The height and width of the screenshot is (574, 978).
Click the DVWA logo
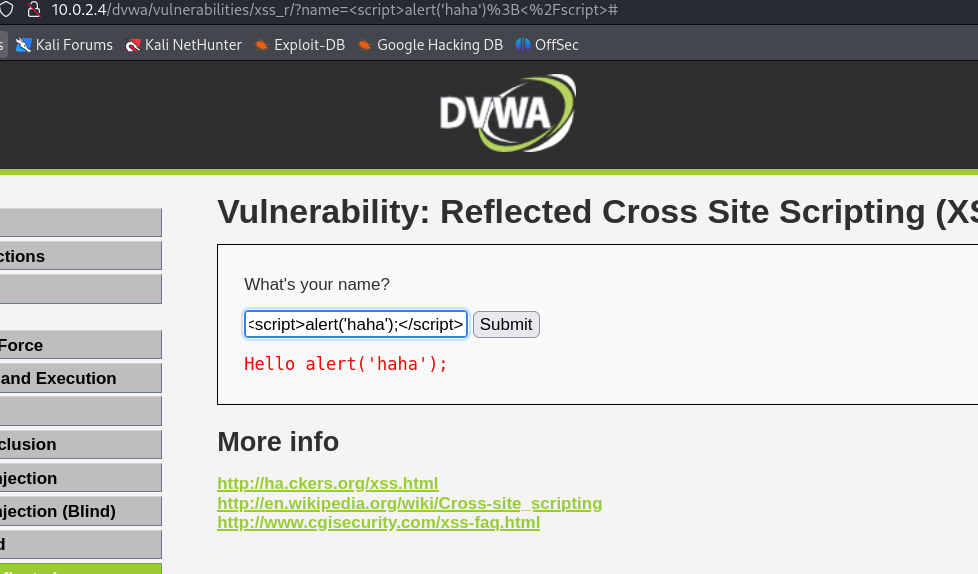[508, 113]
